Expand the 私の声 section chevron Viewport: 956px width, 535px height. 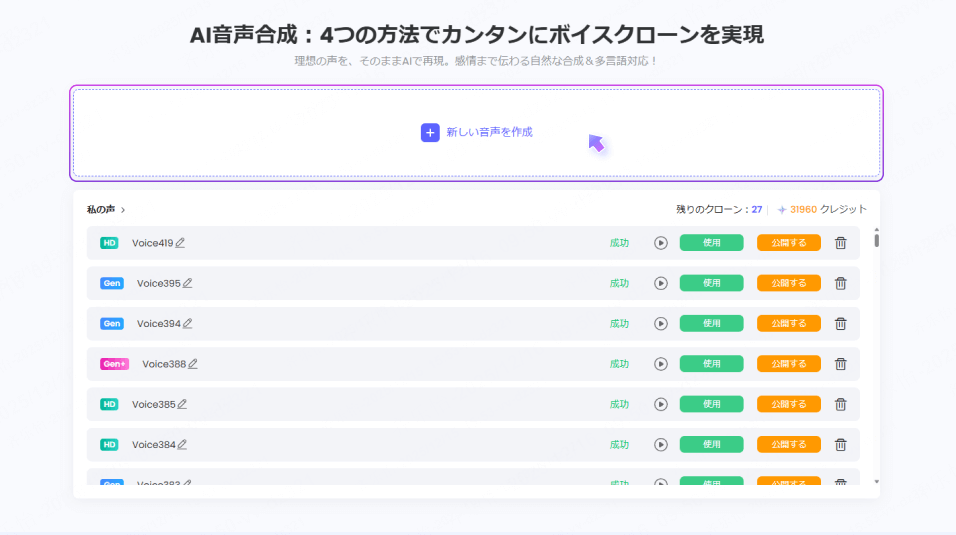[x=123, y=210]
